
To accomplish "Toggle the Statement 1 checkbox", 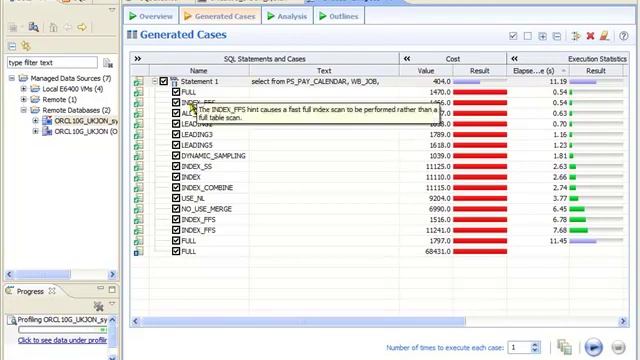I will pos(164,81).
